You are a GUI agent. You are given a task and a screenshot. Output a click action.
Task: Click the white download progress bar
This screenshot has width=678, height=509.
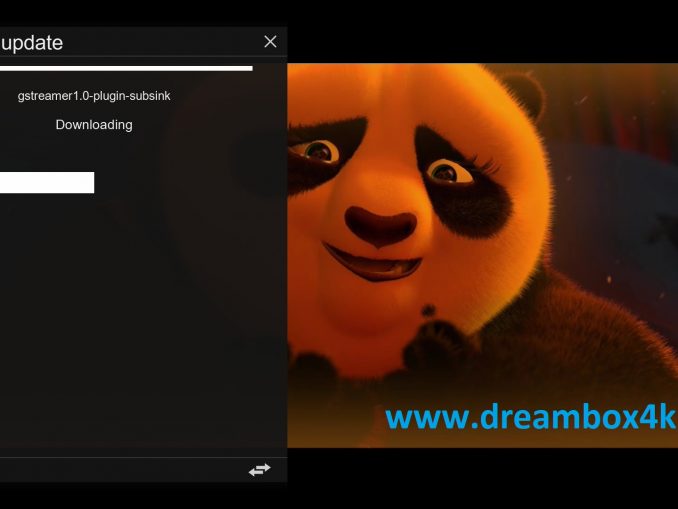[47, 182]
